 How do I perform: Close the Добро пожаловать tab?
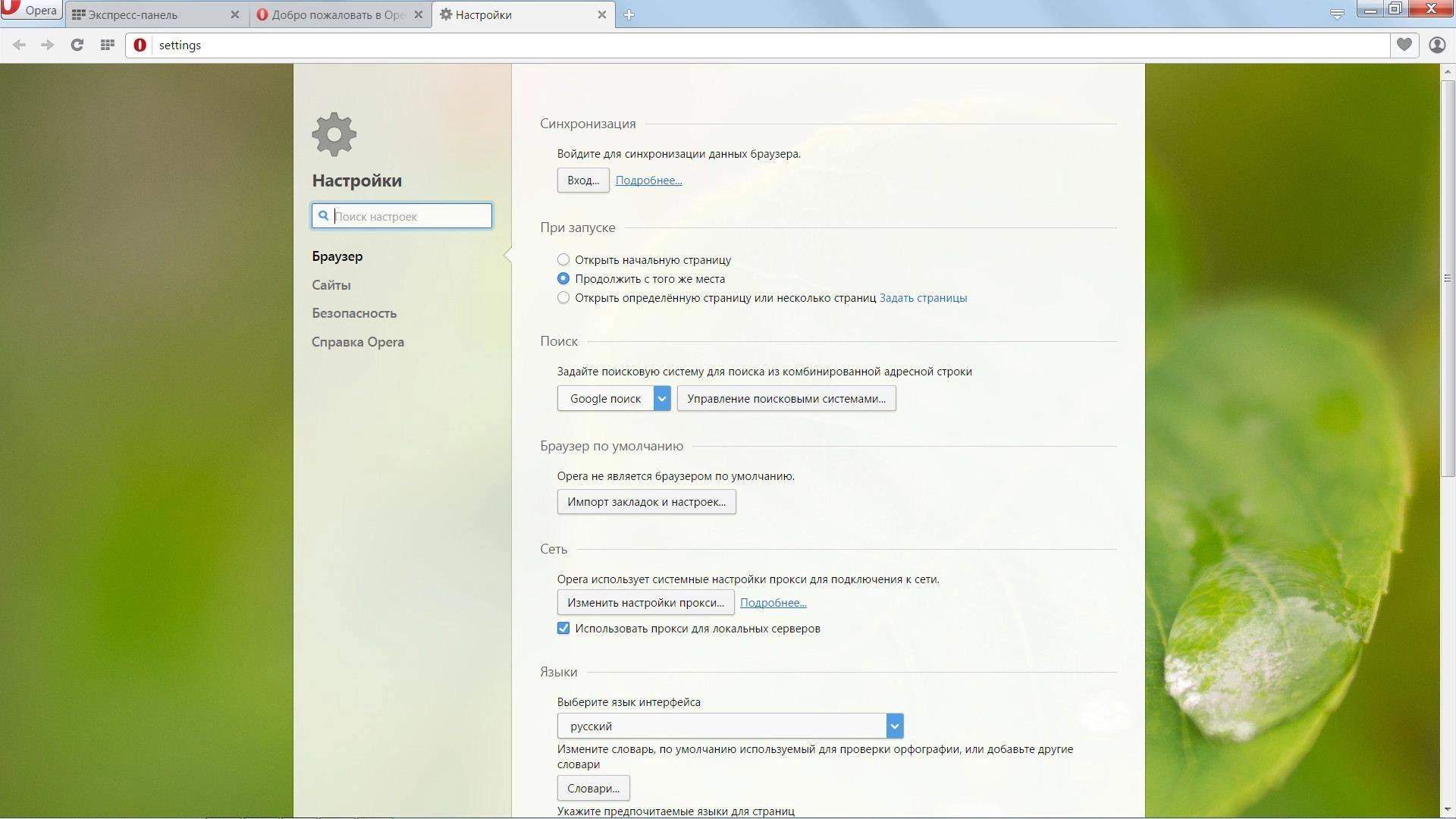point(418,14)
